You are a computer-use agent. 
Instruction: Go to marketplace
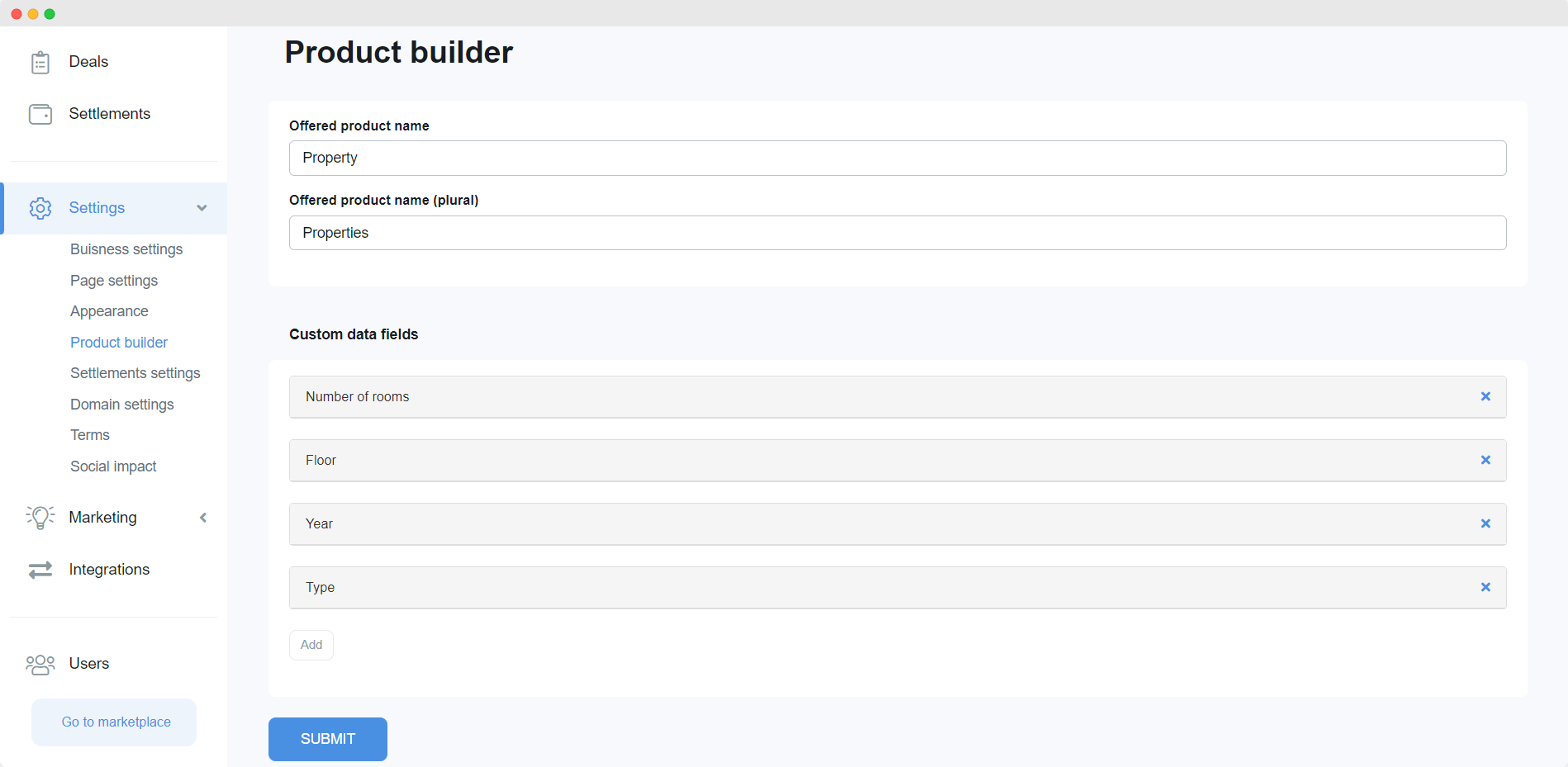coord(114,722)
